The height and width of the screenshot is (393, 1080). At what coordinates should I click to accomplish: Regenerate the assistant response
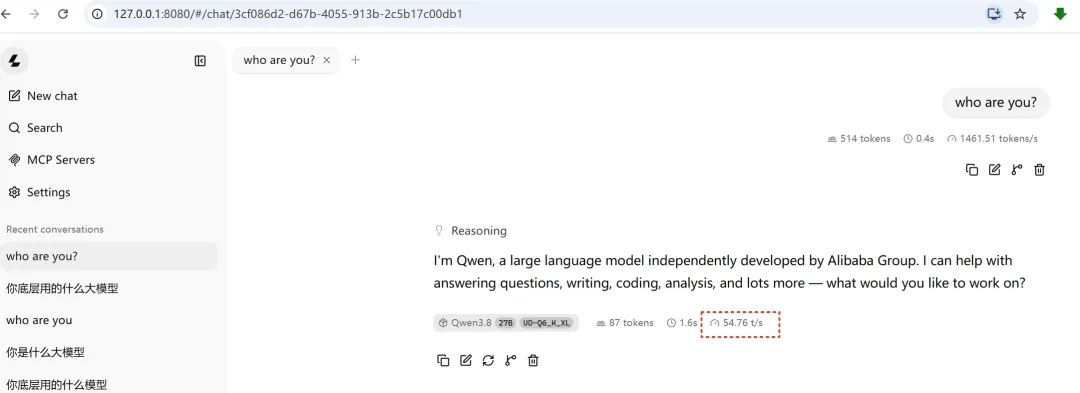488,360
